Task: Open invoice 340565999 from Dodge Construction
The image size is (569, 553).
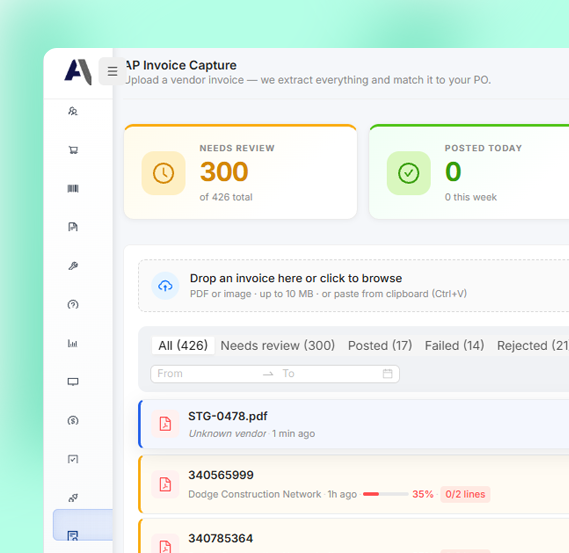Action: (x=354, y=485)
